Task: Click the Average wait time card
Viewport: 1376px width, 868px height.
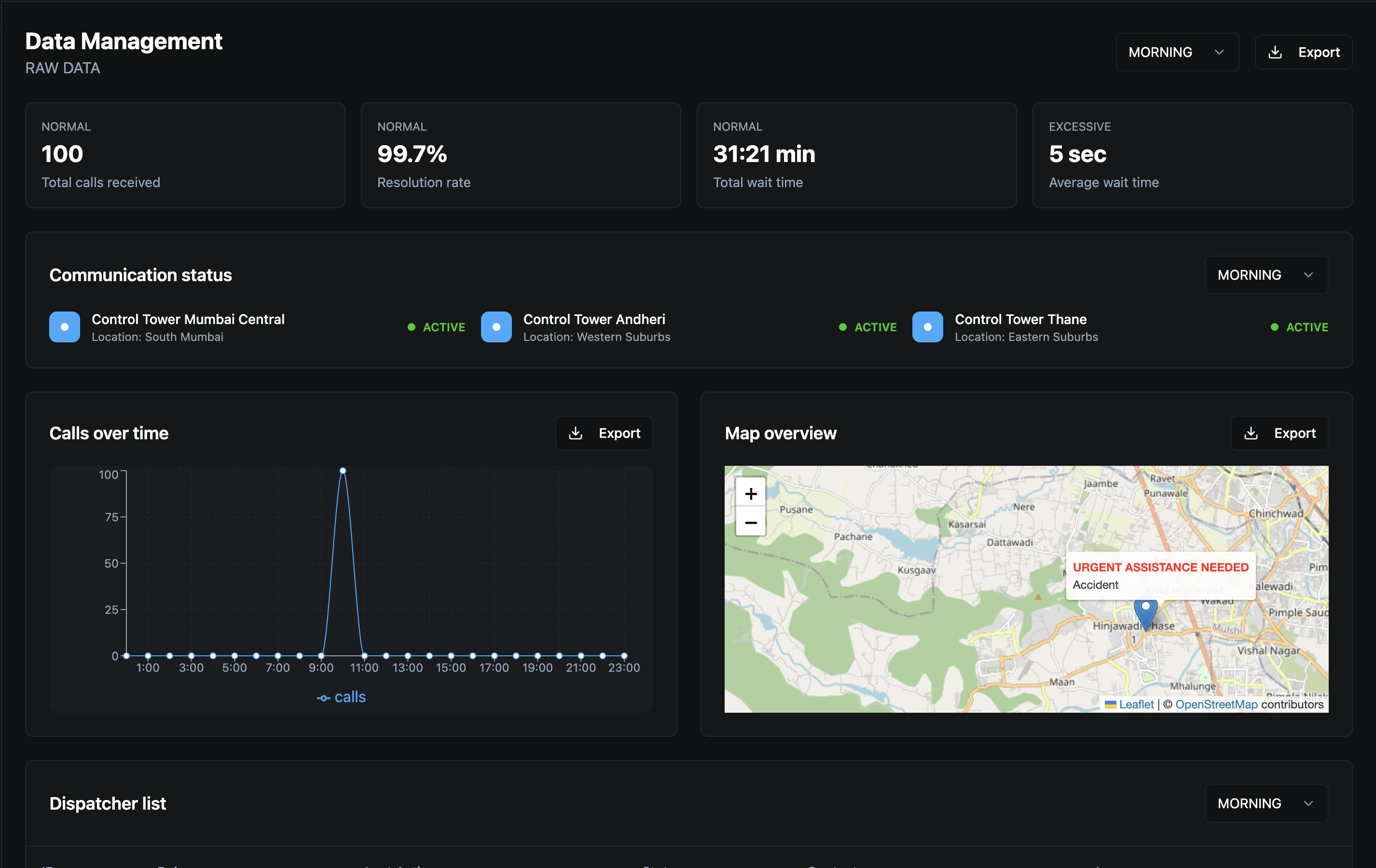Action: point(1192,155)
